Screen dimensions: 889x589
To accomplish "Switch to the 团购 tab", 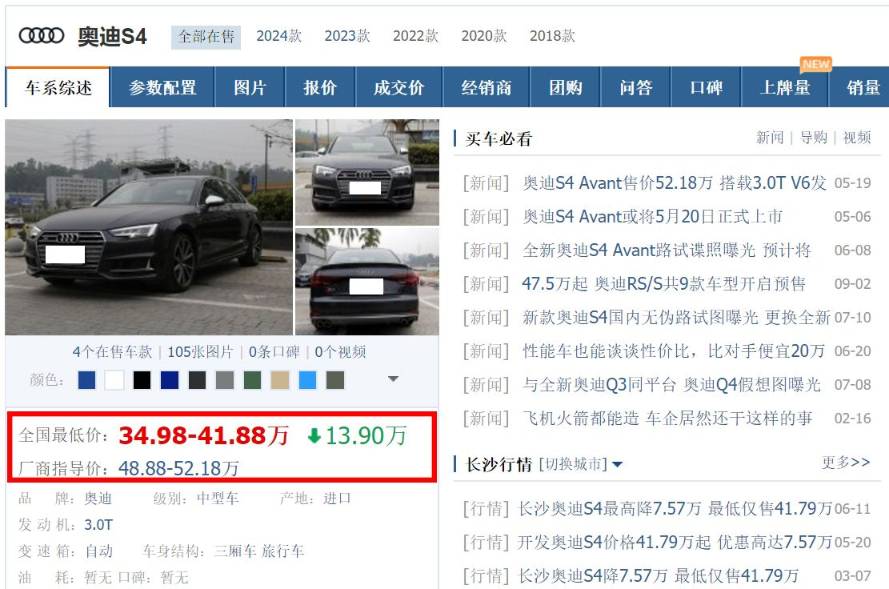I will tap(565, 87).
